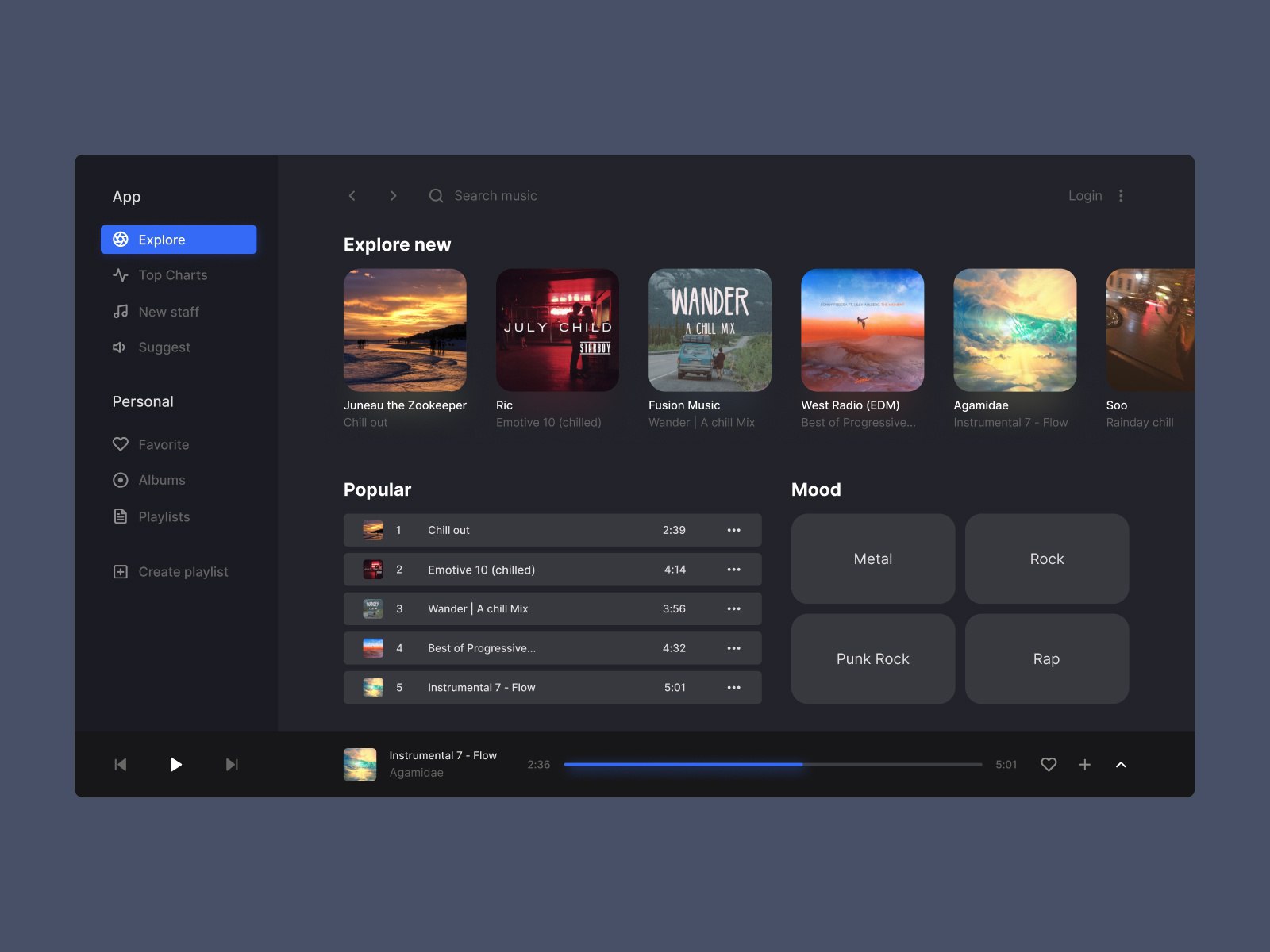Screen dimensions: 1270x952
Task: Open Playlists in sidebar
Action: pos(152,516)
